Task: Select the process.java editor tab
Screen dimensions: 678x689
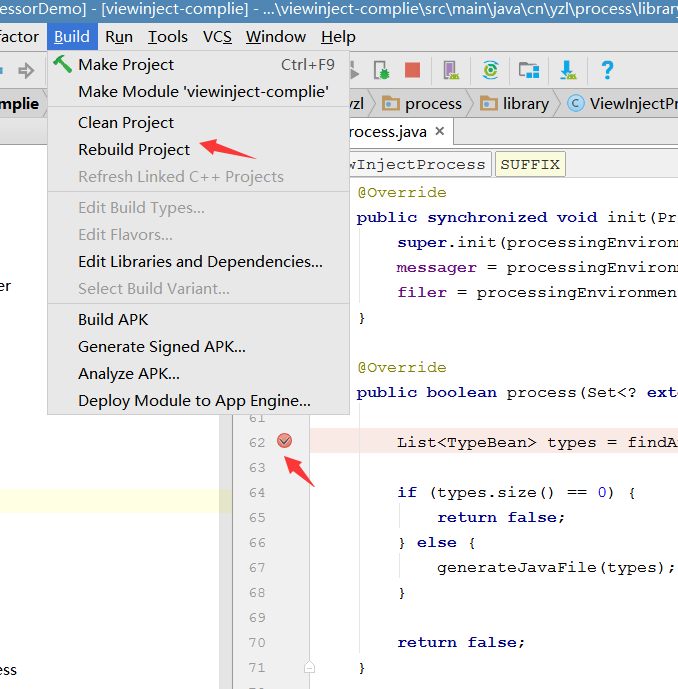Action: (388, 132)
